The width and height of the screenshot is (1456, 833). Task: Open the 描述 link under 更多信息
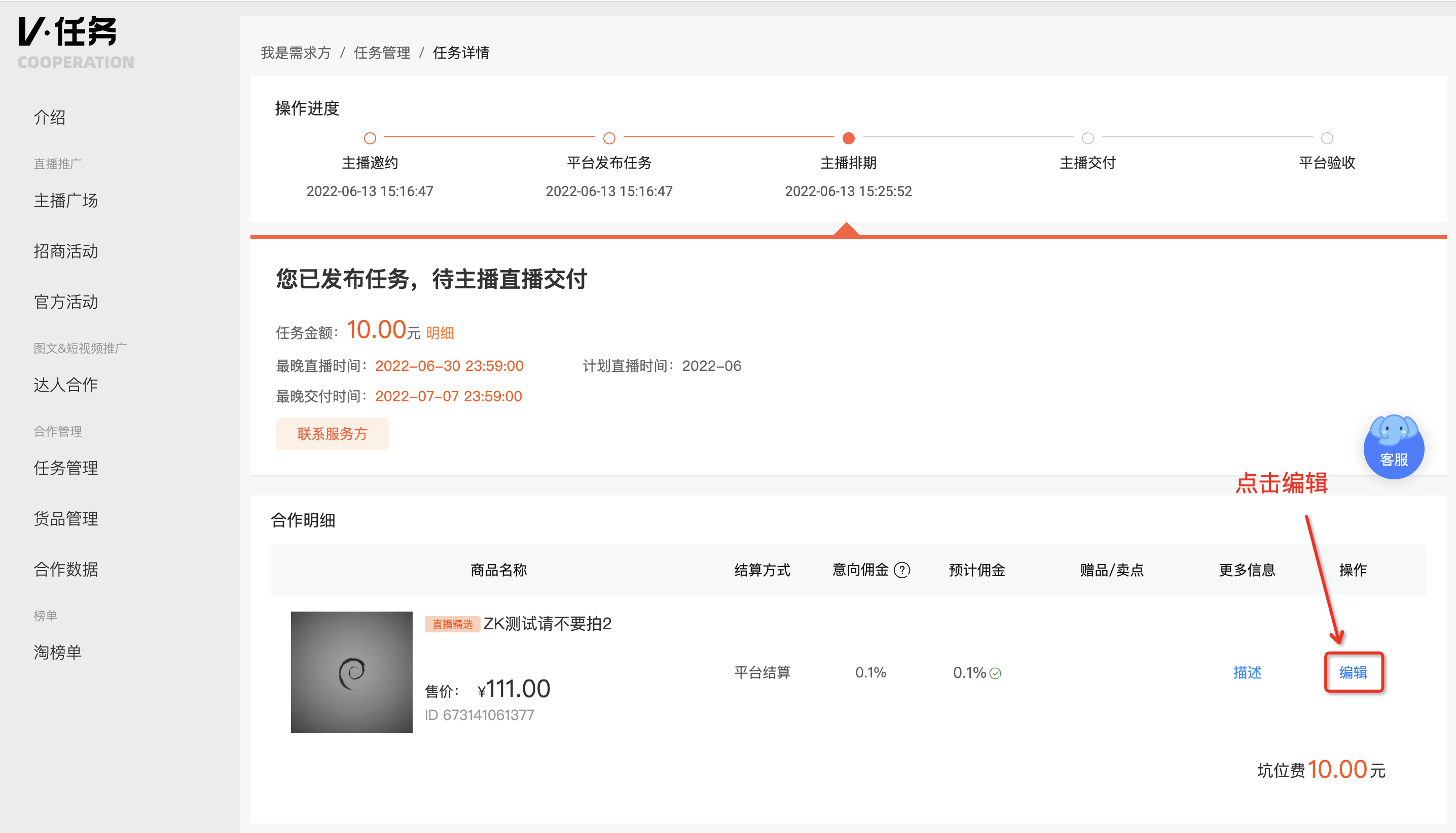click(1247, 672)
